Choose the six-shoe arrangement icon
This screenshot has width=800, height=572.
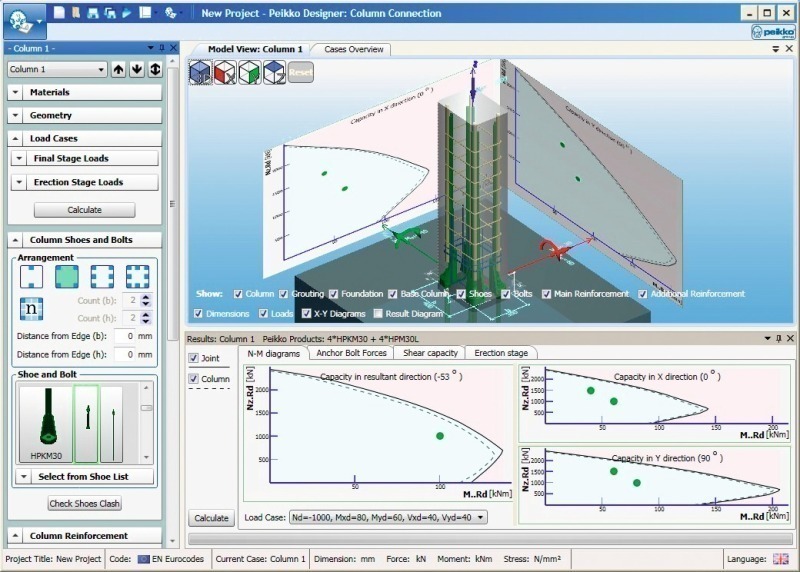point(102,276)
